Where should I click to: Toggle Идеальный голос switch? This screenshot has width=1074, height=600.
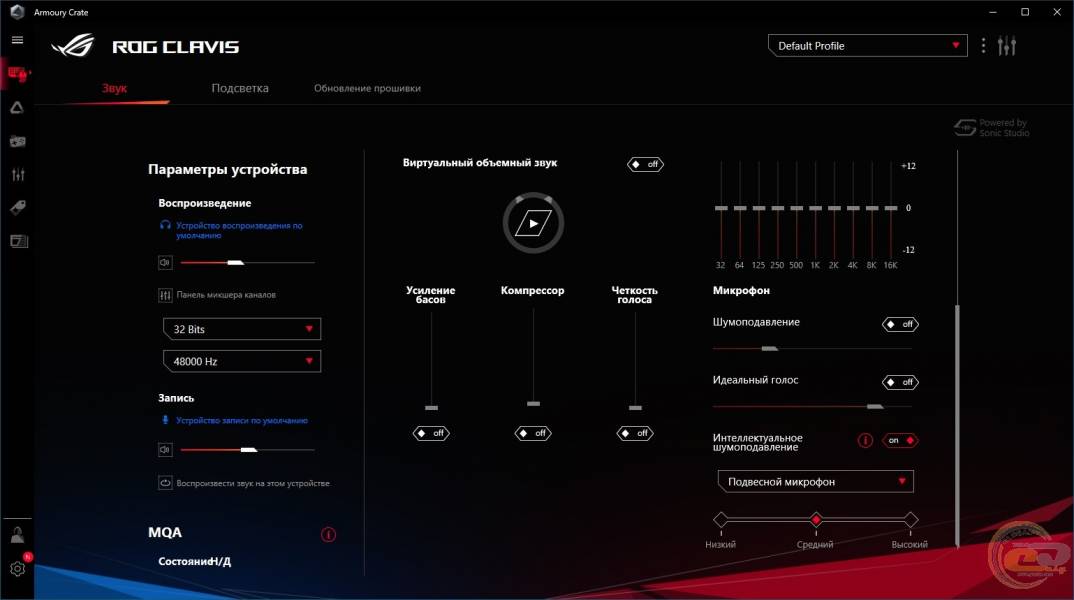point(900,382)
